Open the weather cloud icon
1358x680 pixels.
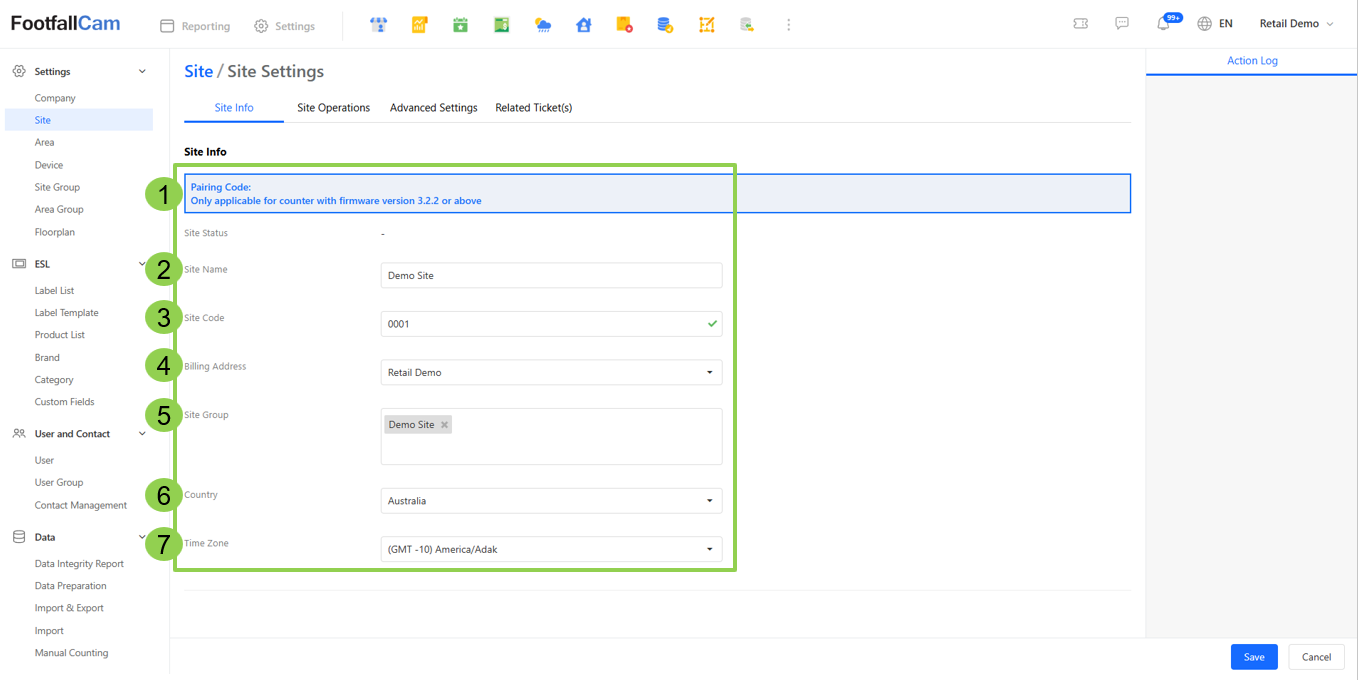click(x=542, y=25)
